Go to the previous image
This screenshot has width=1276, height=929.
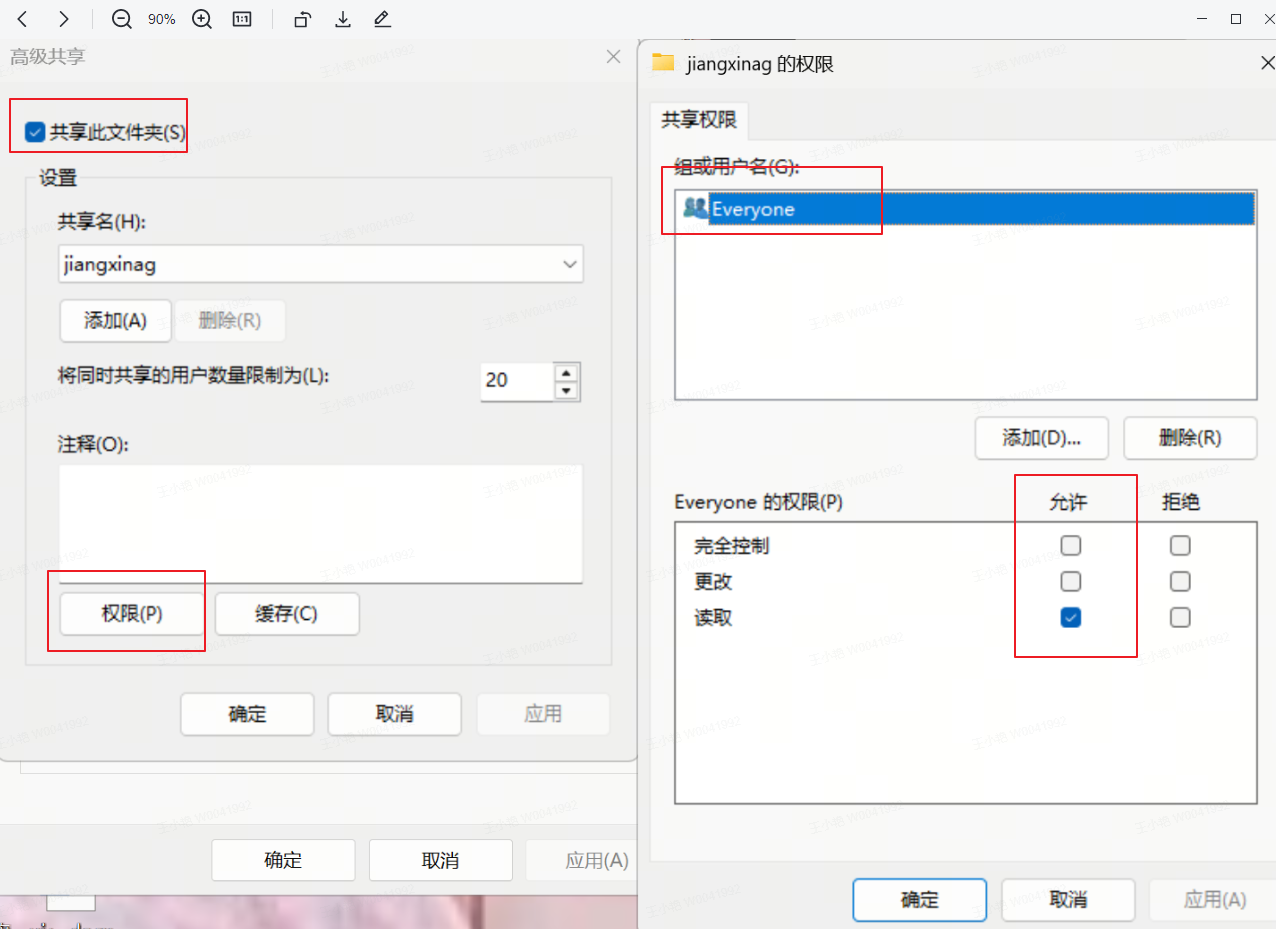23,19
